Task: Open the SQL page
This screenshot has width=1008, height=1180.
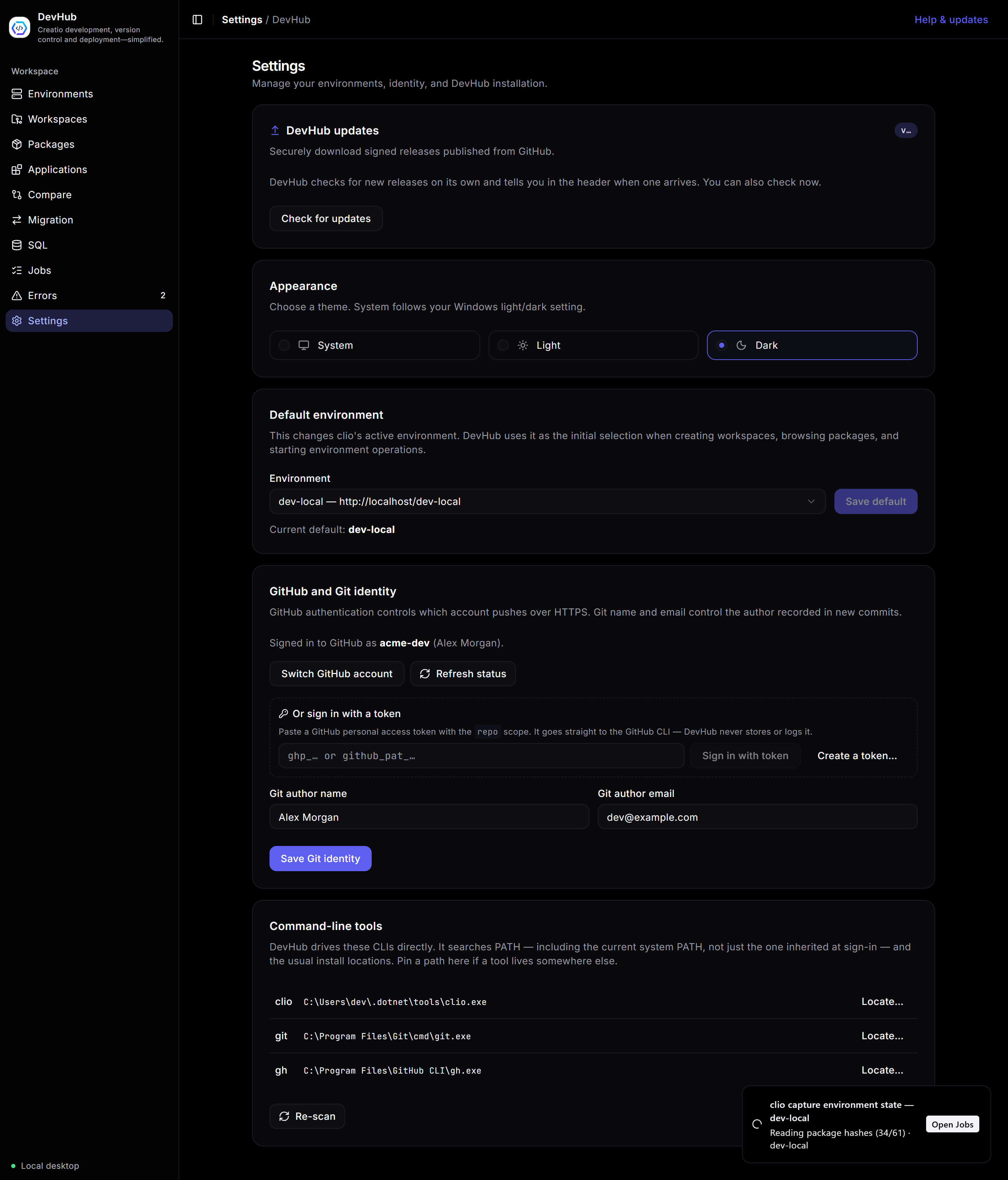Action: [x=89, y=245]
